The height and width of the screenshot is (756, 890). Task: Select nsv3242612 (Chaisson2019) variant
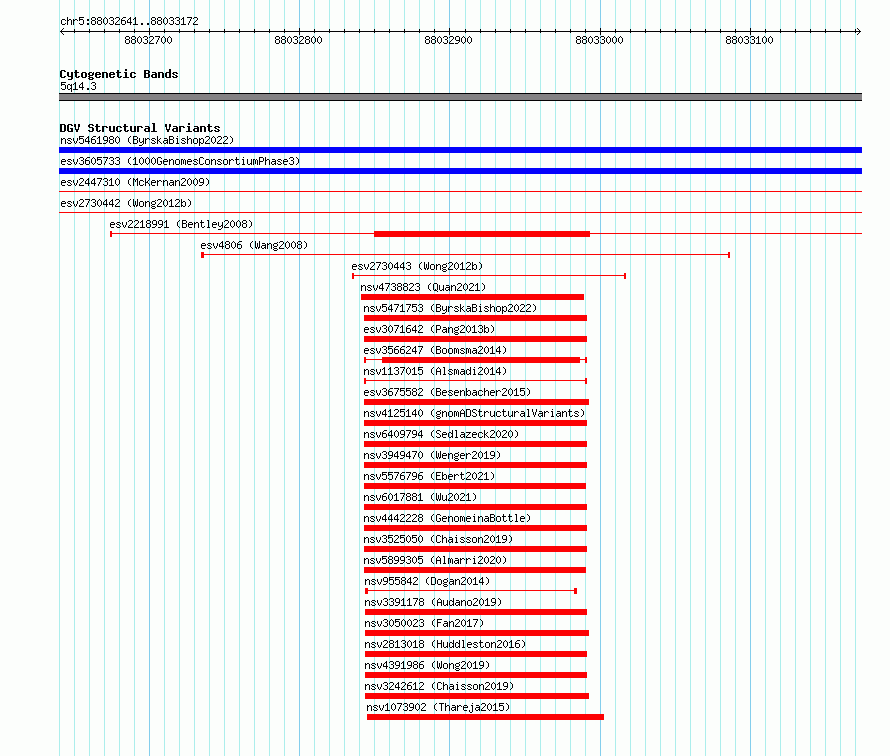point(439,686)
